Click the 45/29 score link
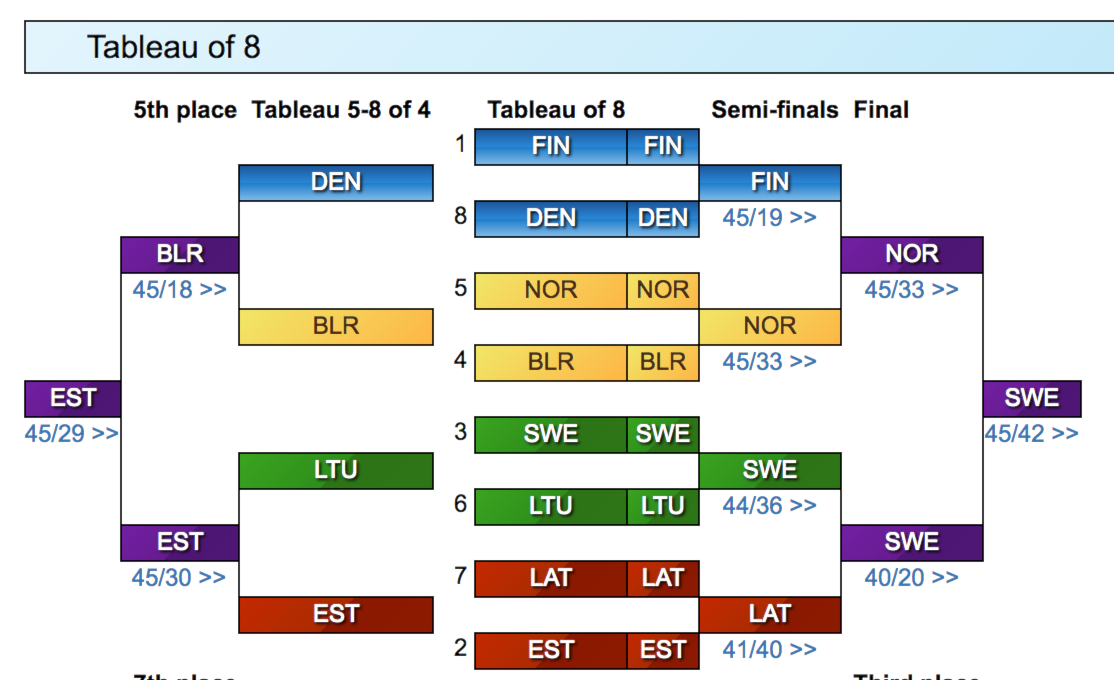The image size is (1114, 680). pos(71,434)
